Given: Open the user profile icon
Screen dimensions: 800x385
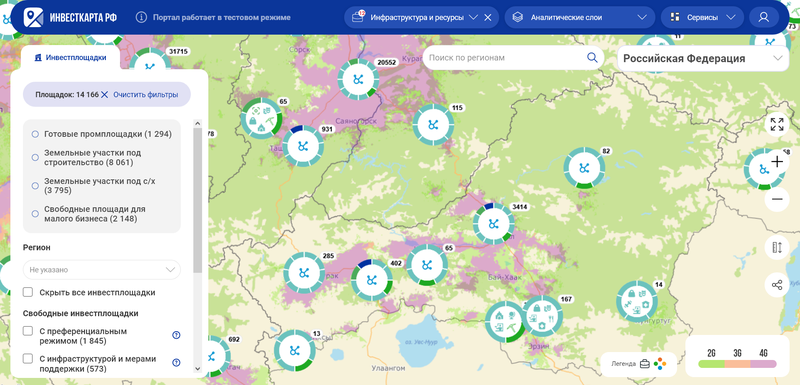Looking at the screenshot, I should [763, 17].
